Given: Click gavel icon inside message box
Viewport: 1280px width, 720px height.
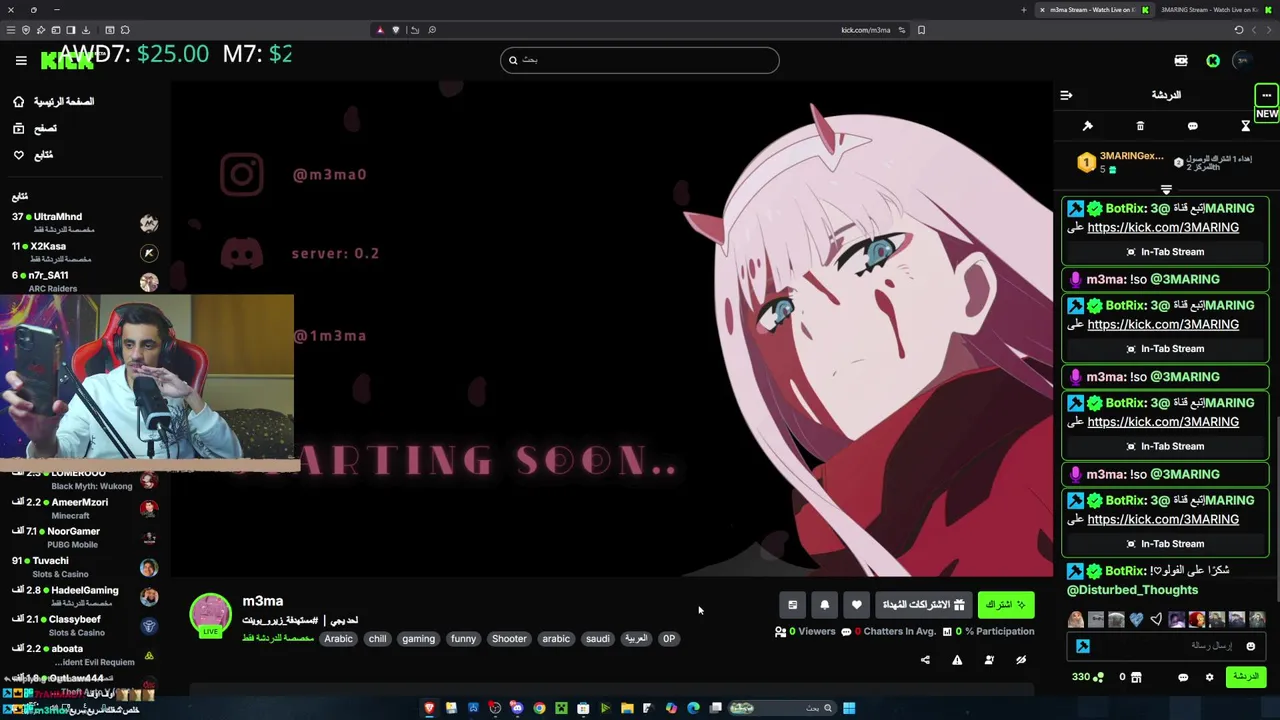Looking at the screenshot, I should pyautogui.click(x=1082, y=646).
